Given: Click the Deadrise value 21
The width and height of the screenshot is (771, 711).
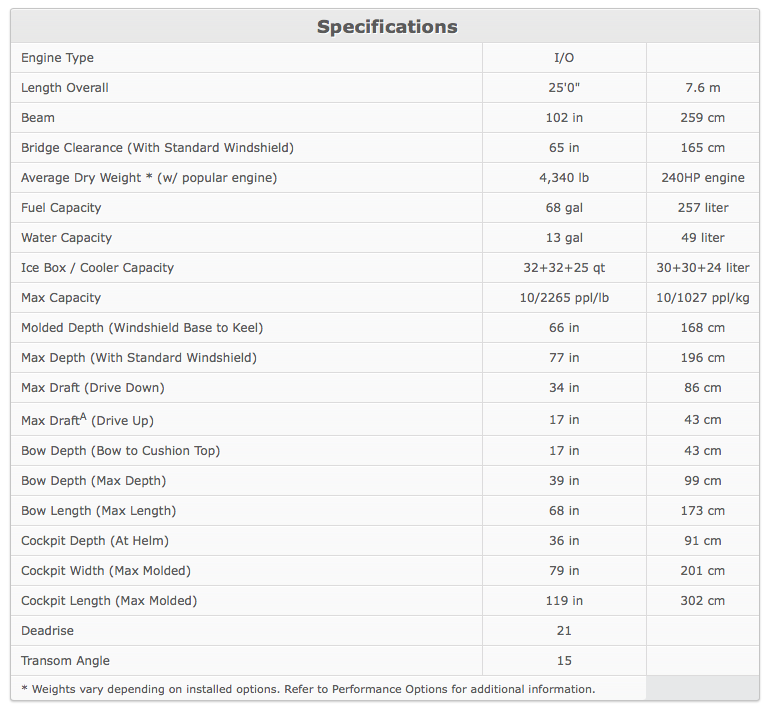Looking at the screenshot, I should pos(564,630).
